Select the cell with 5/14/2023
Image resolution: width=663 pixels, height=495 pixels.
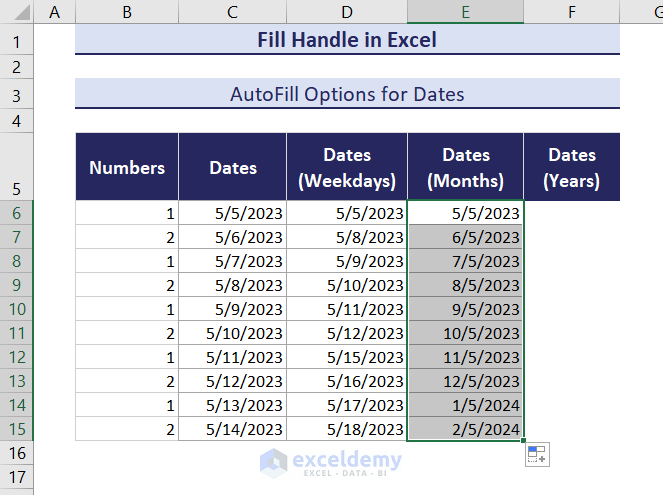click(x=232, y=429)
